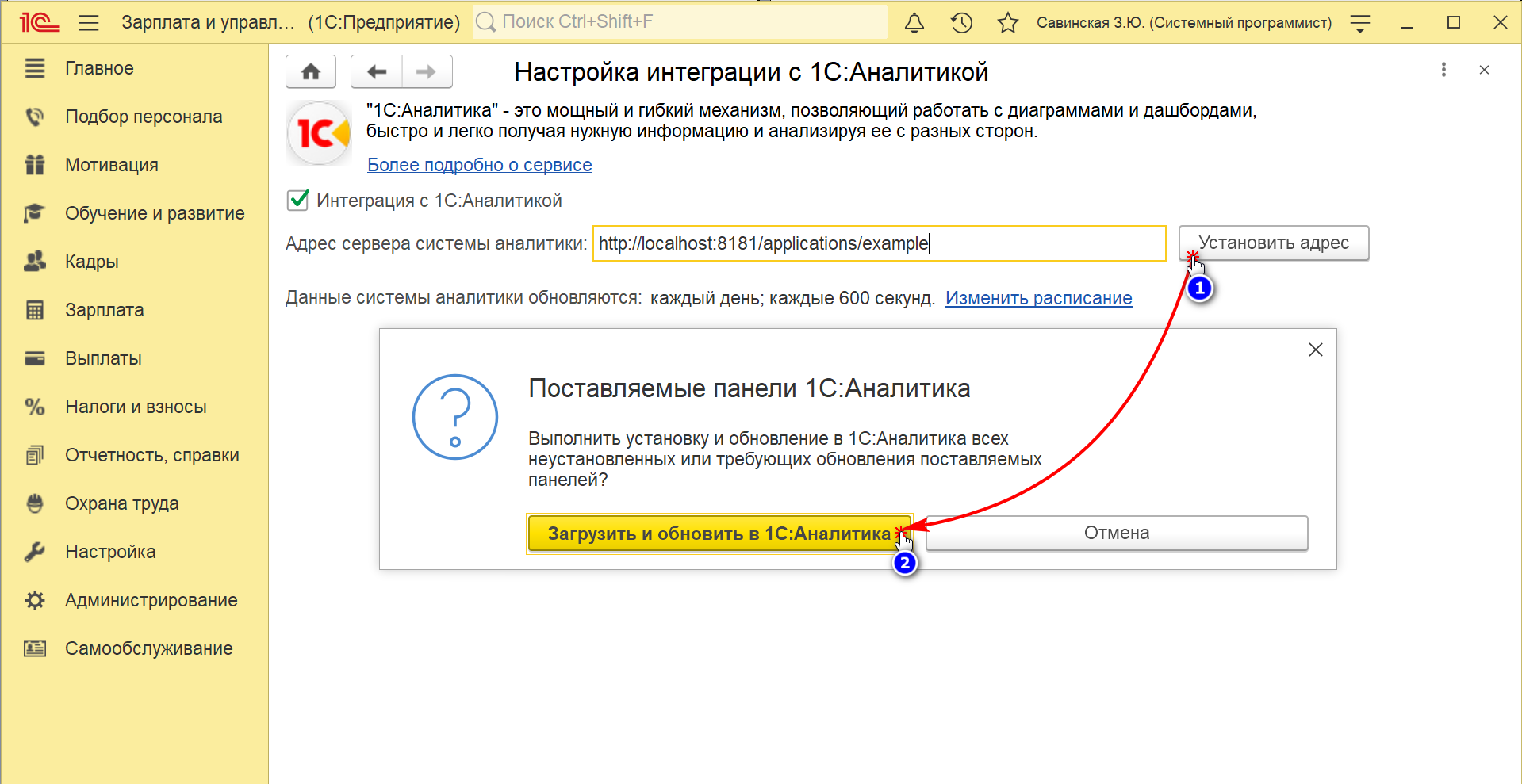Screen dimensions: 1522x784
Task: Open the Настройка section
Action: tap(110, 552)
